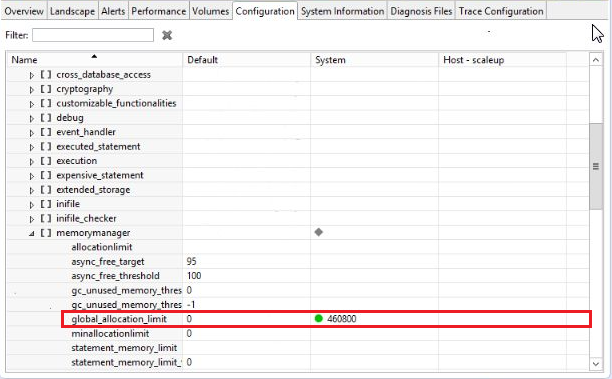The height and width of the screenshot is (379, 612).
Task: Expand the event_handler tree node
Action: click(x=32, y=133)
